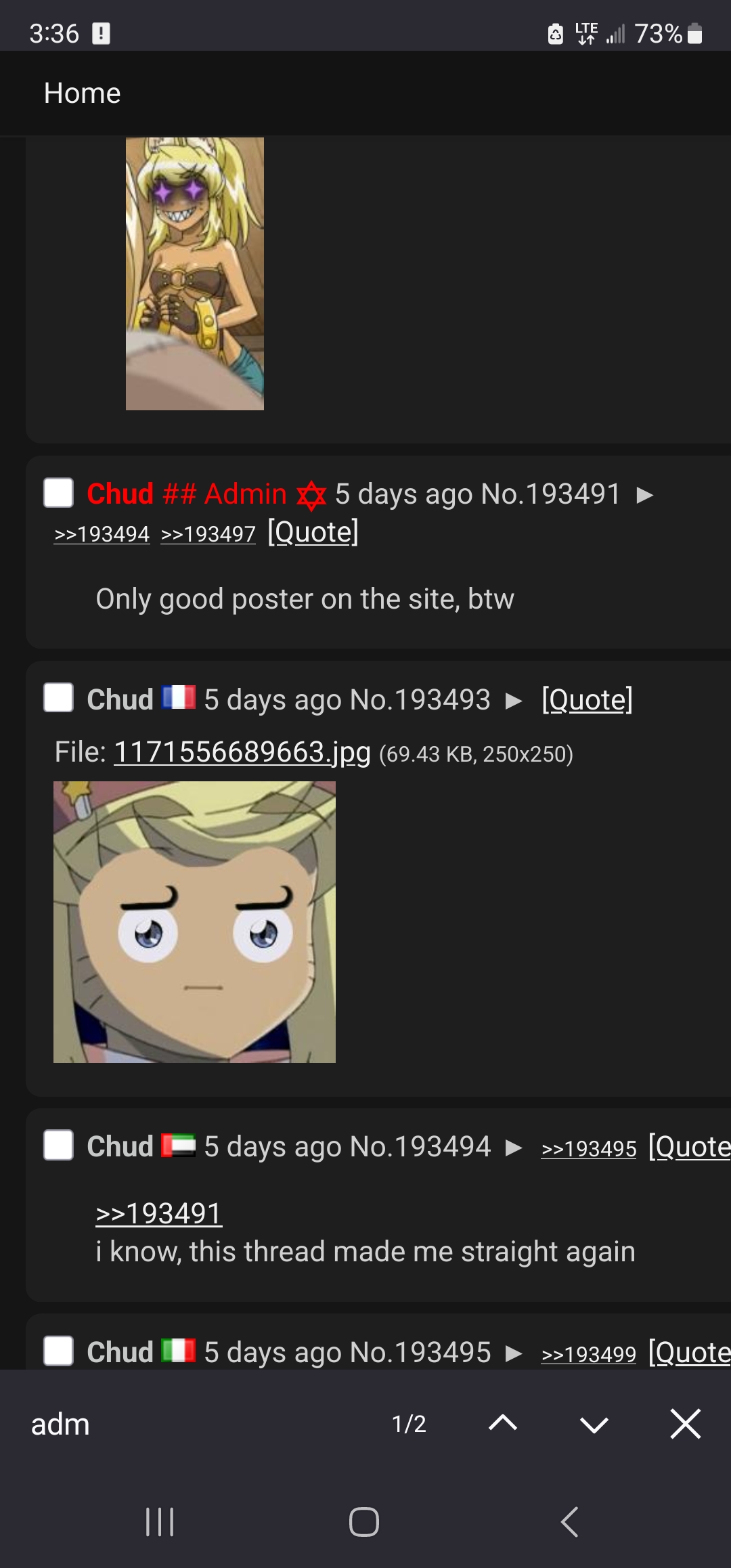
Task: Tap the Android home navigation button
Action: [363, 1522]
